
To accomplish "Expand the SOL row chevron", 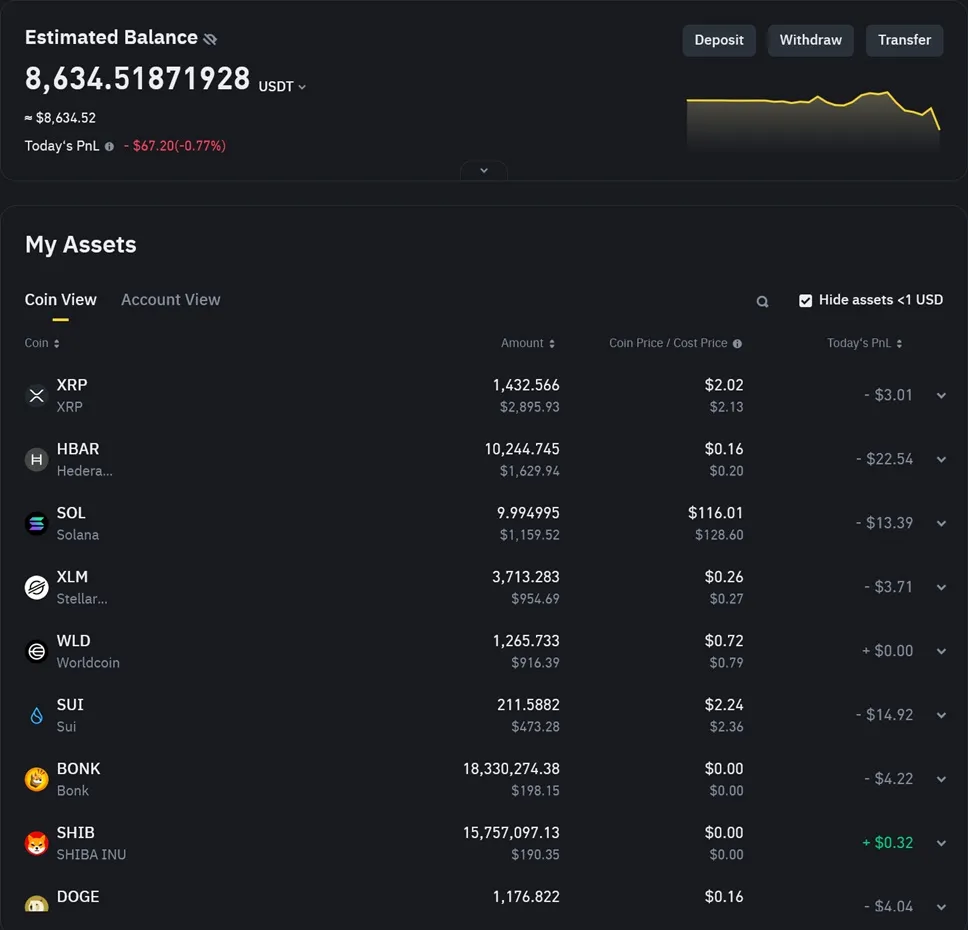I will (941, 524).
